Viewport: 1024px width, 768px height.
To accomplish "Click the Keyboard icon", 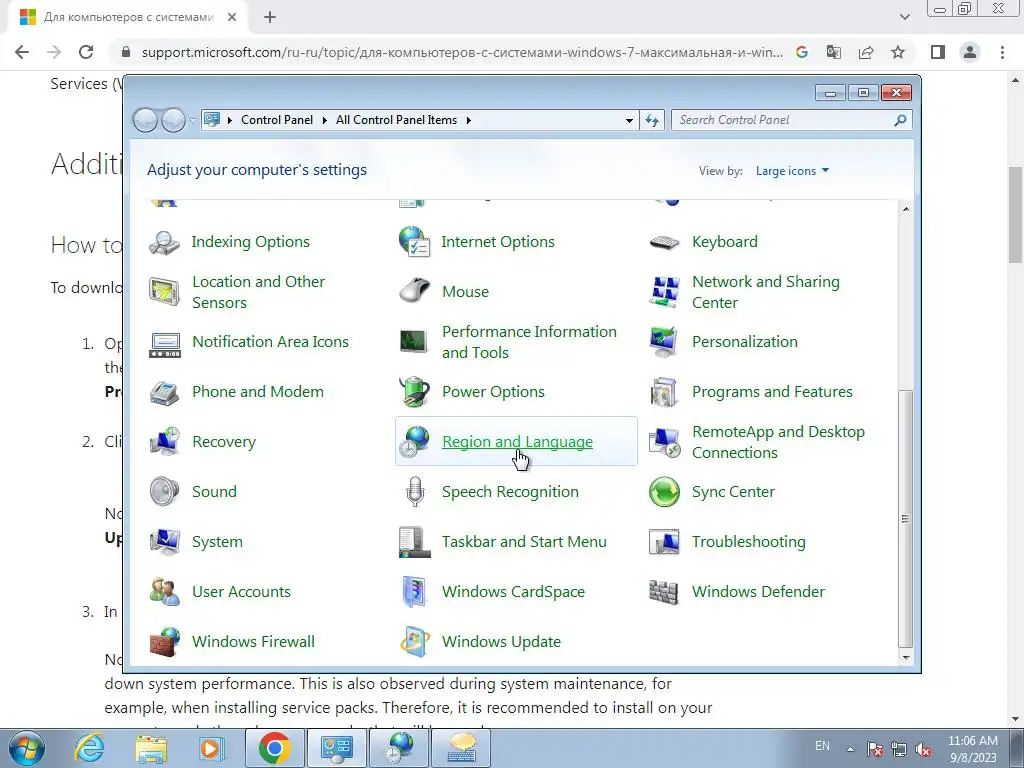I will pos(664,242).
